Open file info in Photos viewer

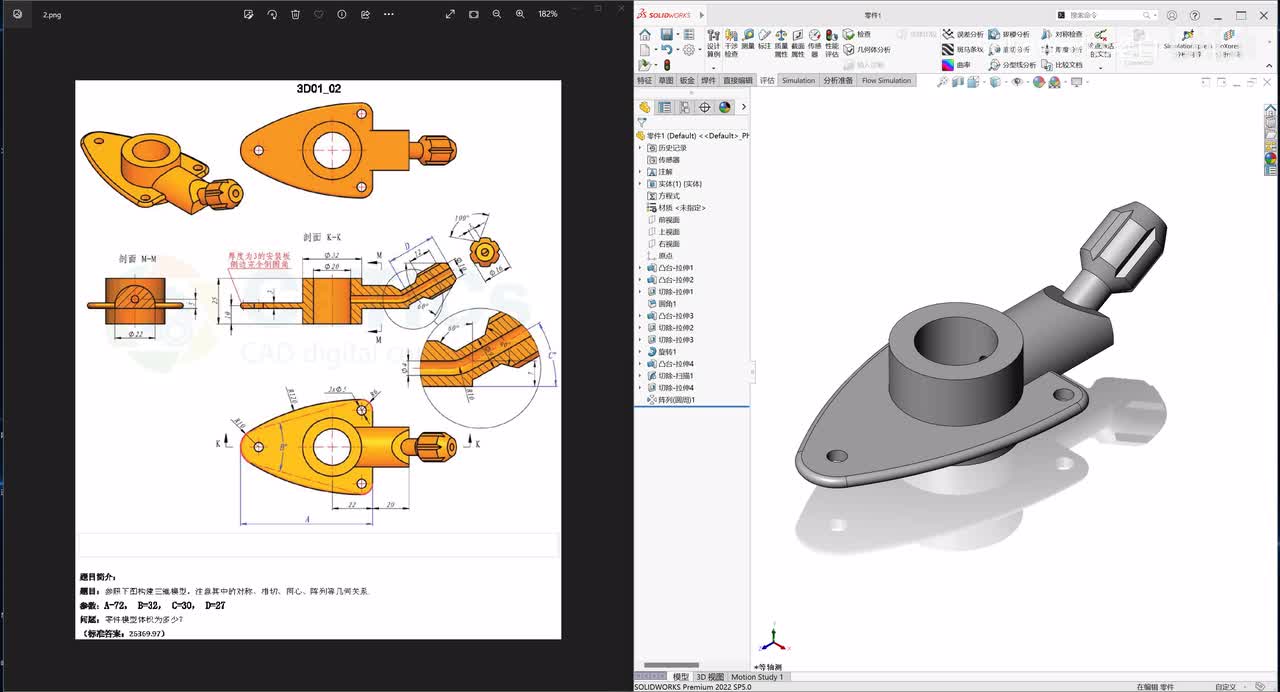342,14
